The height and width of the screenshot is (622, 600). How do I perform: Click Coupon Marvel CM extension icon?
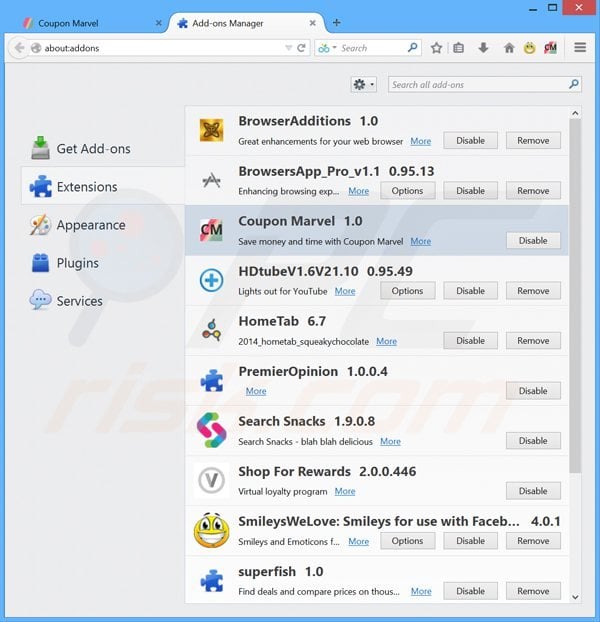click(x=211, y=230)
